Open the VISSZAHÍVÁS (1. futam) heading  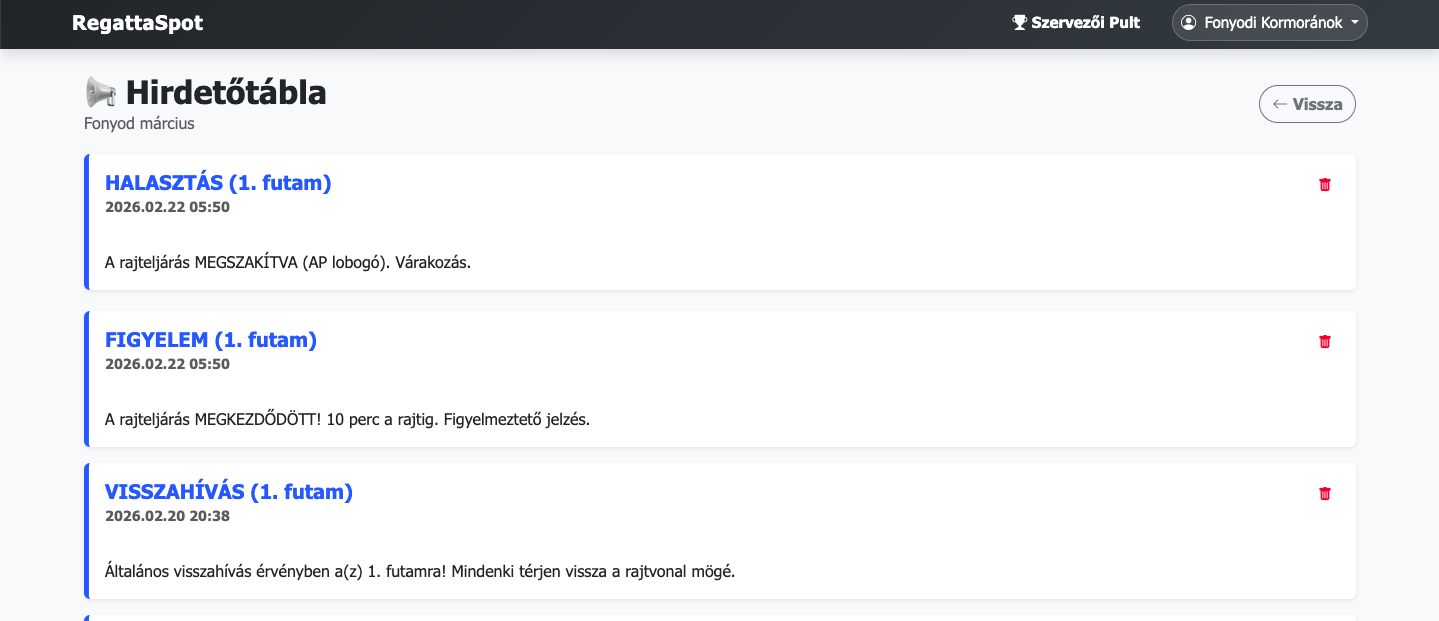(229, 492)
